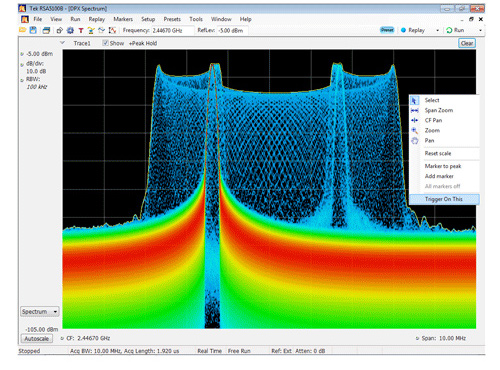Open the File menu
Image resolution: width=500 pixels, height=370 pixels.
pos(38,19)
